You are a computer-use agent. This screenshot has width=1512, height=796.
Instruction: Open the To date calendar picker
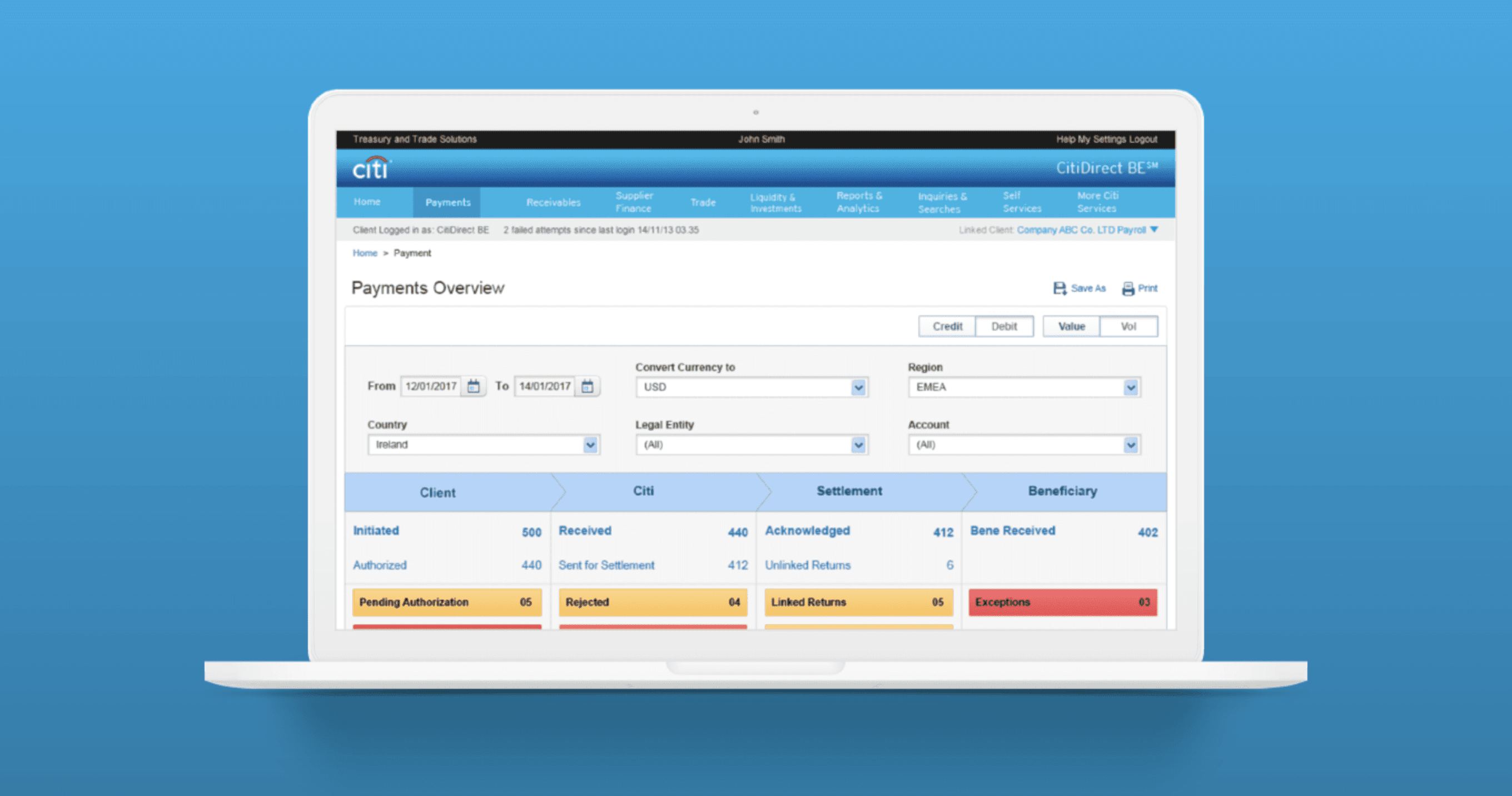[x=587, y=386]
